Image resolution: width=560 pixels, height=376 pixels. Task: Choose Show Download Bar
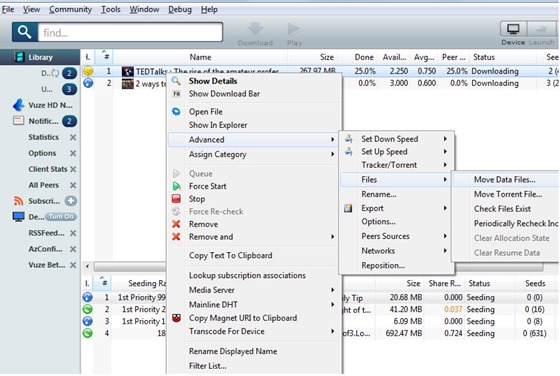tap(224, 94)
